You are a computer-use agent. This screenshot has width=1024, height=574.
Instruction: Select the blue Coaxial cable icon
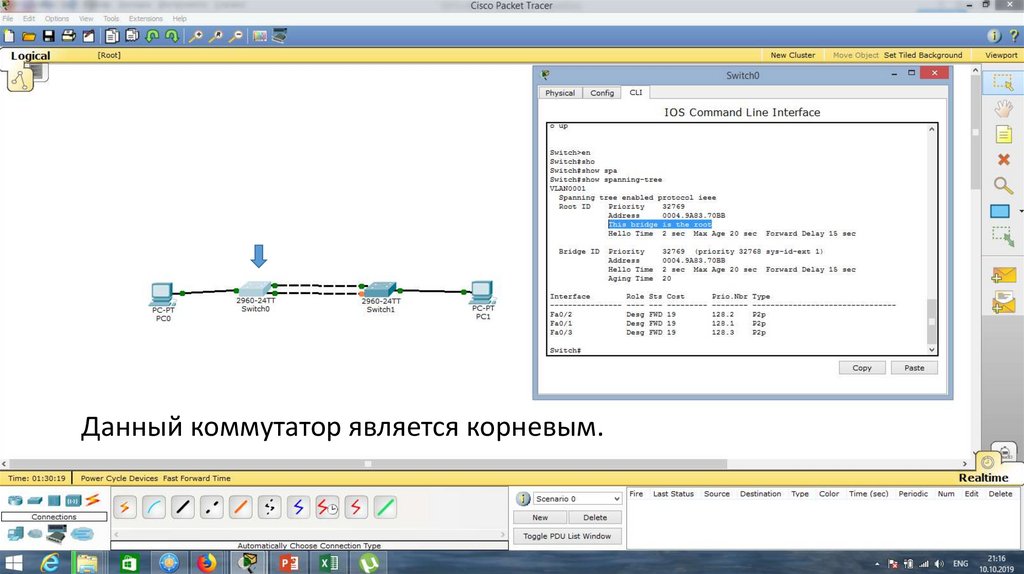click(x=298, y=507)
